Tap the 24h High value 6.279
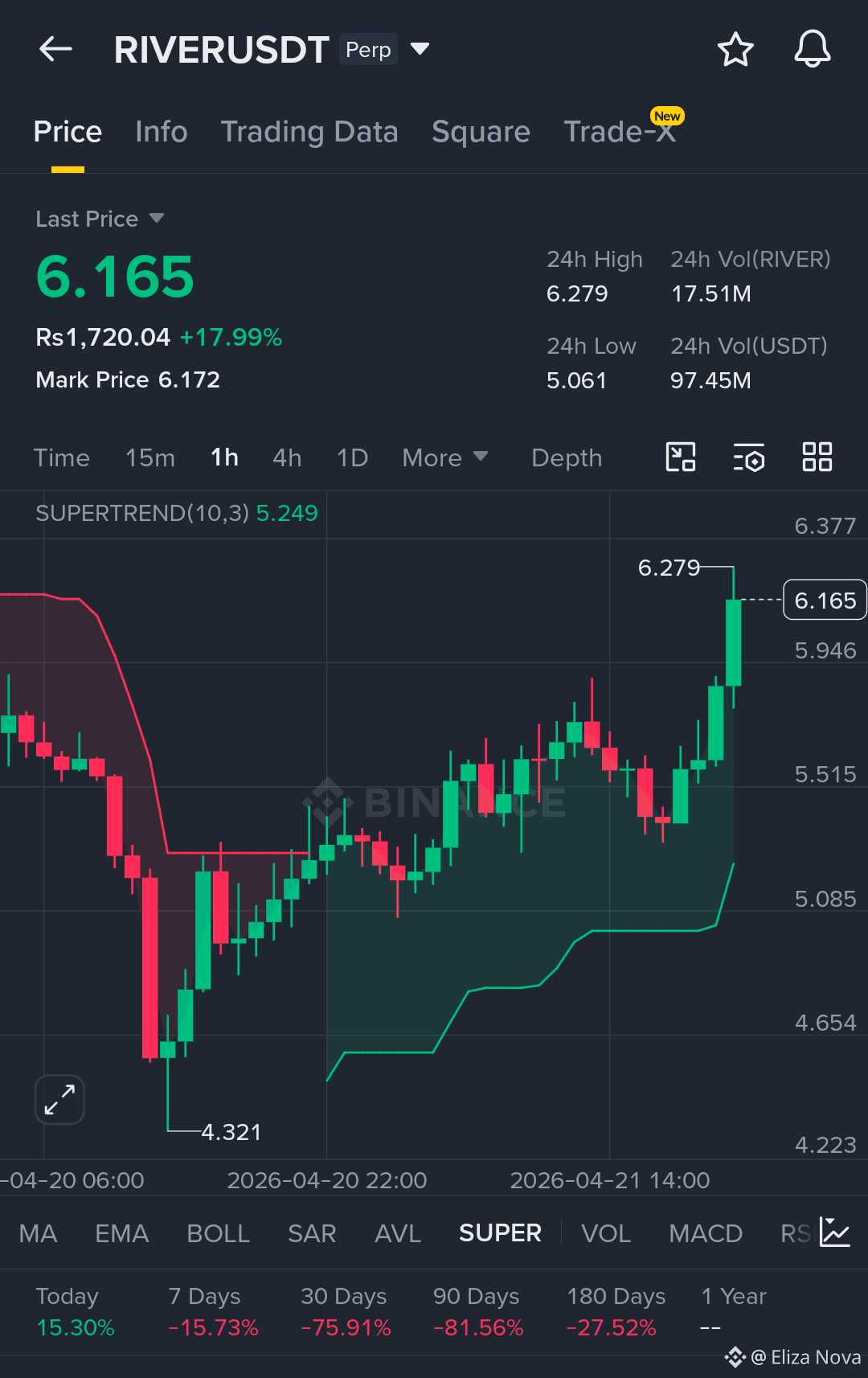868x1378 pixels. pos(577,293)
